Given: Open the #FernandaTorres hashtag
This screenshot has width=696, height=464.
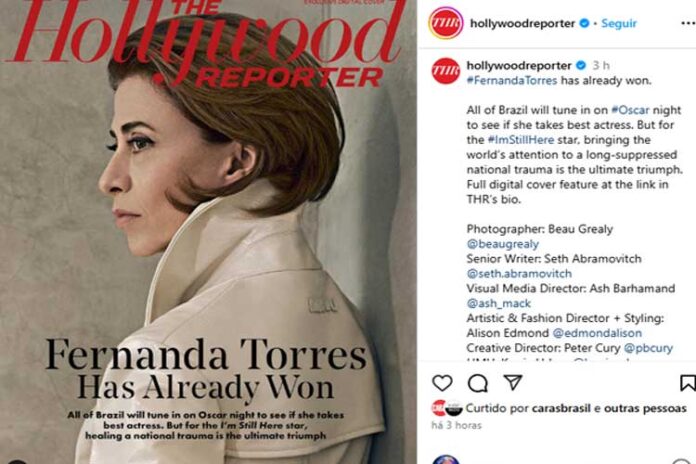Looking at the screenshot, I should pos(512,80).
